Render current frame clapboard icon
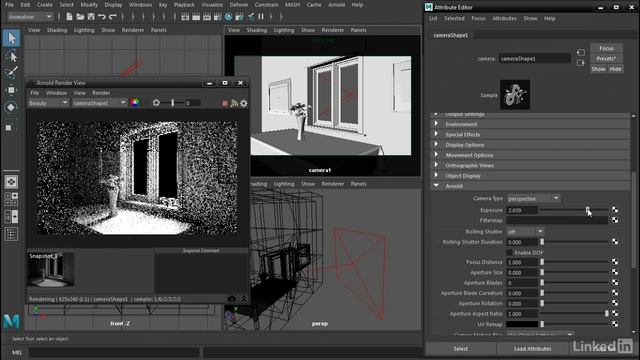 coord(196,17)
